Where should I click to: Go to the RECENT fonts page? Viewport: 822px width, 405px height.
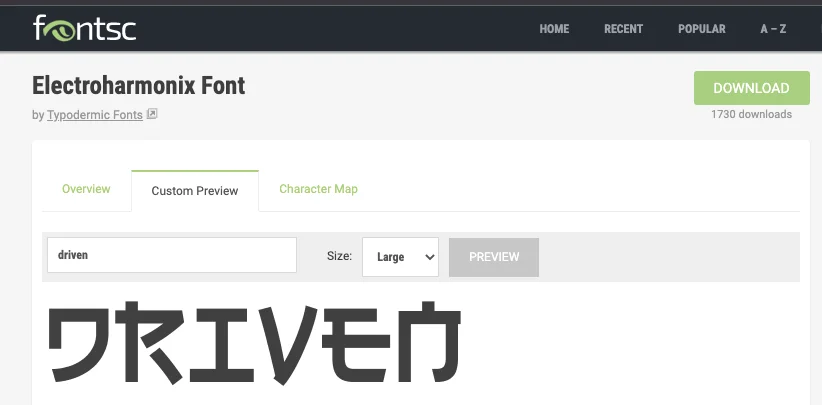[x=623, y=29]
